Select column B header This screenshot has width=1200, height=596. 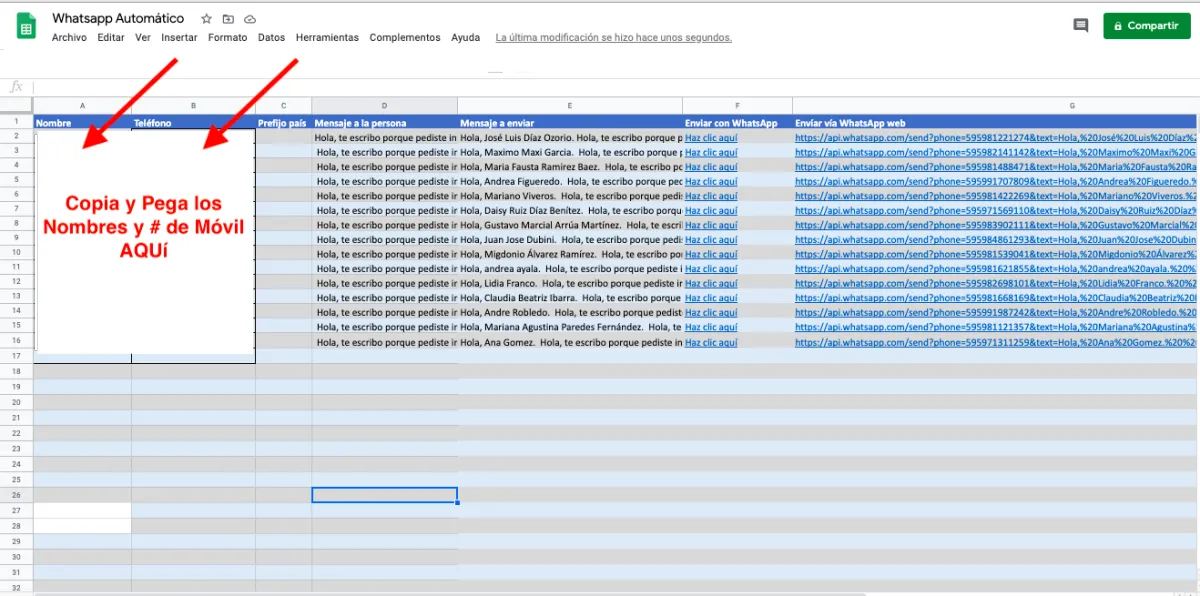(x=193, y=106)
